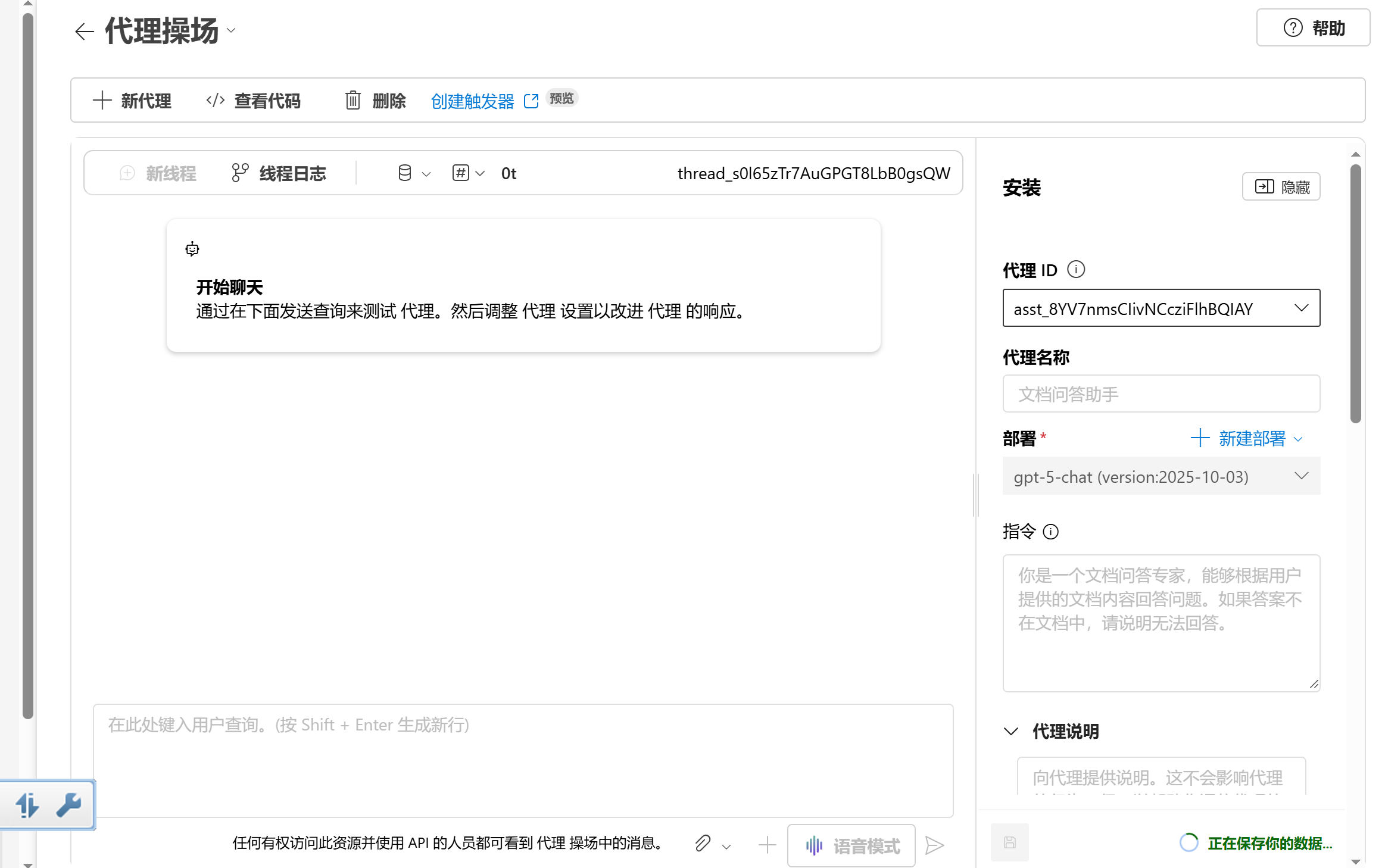Click the send message arrow icon
Screen dimensions: 1385x868
coord(934,845)
